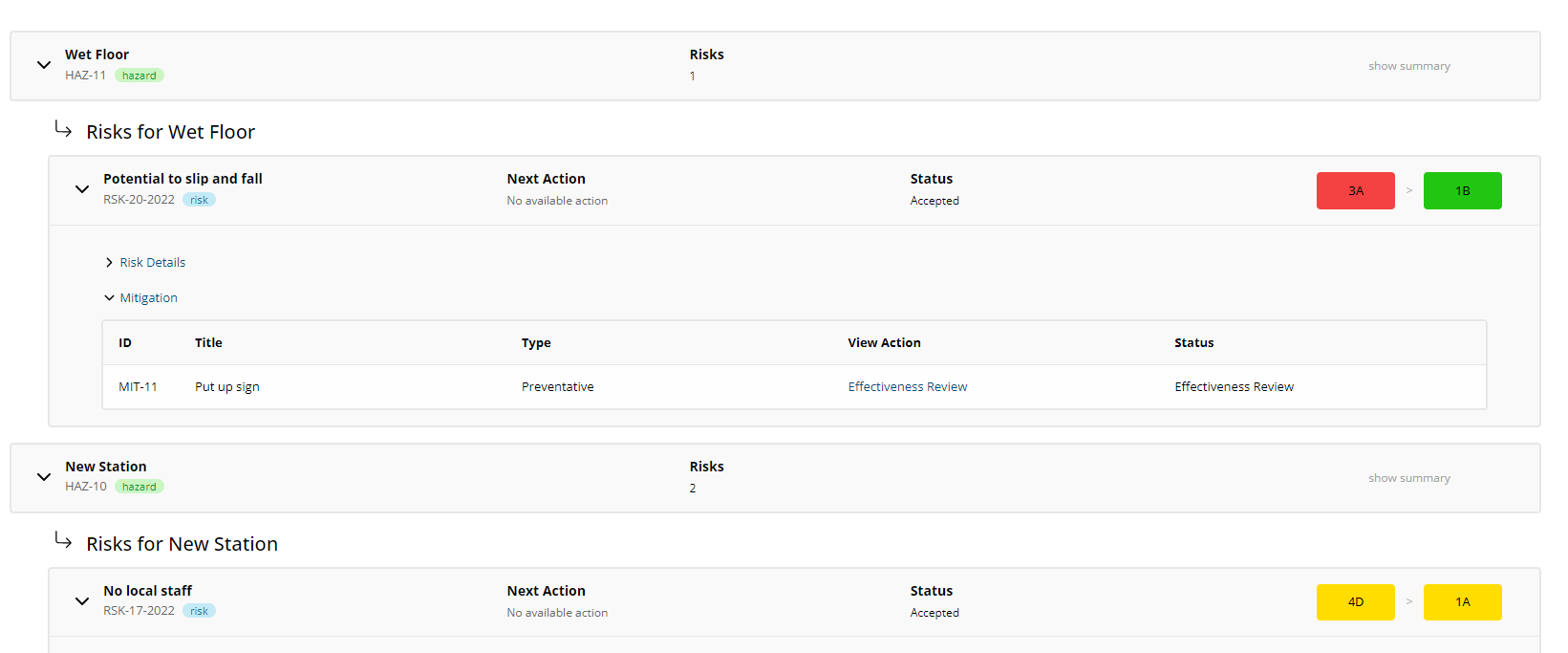Collapse the Mitigation section
This screenshot has height=653, width=1568.
(141, 297)
